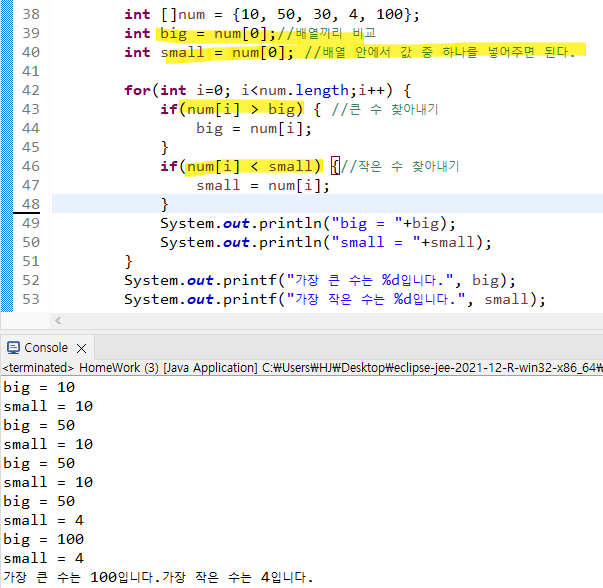
Task: Click 'small = num[0];' highlighted code
Action: [227, 52]
